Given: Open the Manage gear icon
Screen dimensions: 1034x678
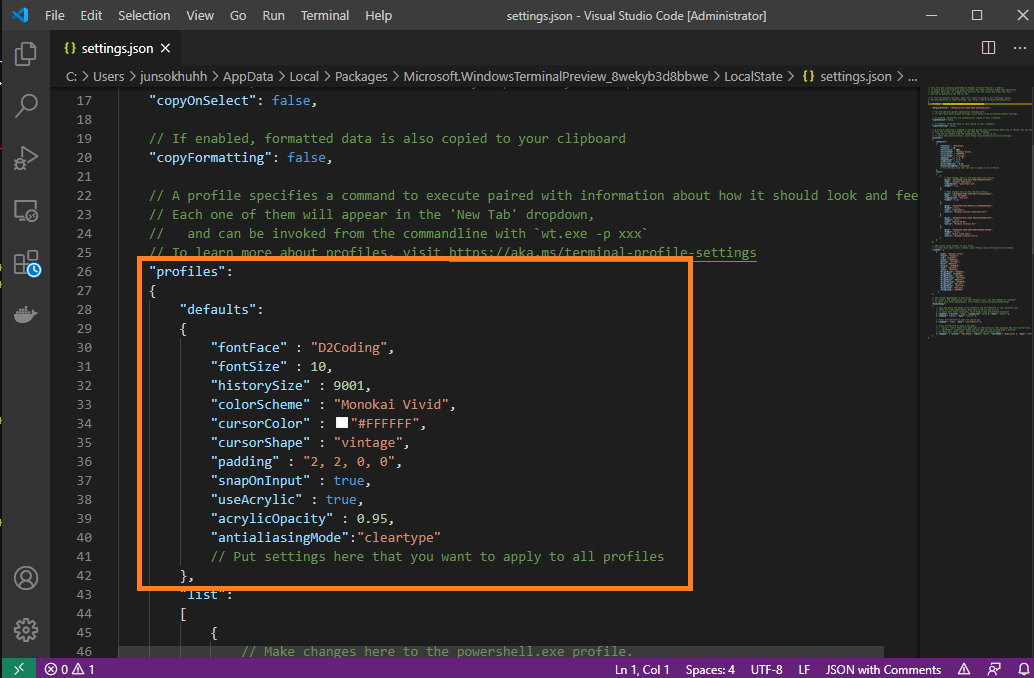Looking at the screenshot, I should point(26,630).
